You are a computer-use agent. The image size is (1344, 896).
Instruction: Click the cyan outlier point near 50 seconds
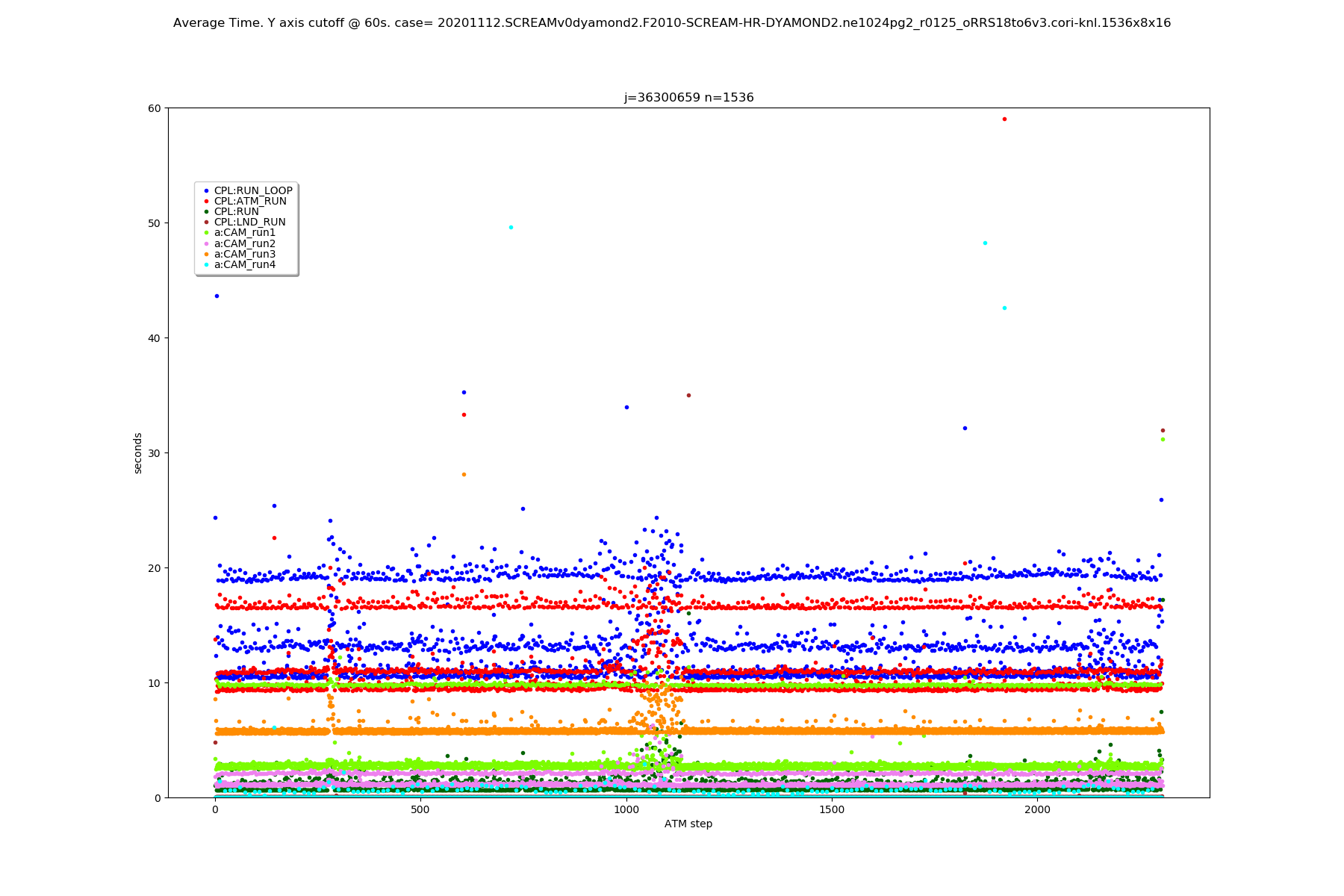click(x=511, y=227)
